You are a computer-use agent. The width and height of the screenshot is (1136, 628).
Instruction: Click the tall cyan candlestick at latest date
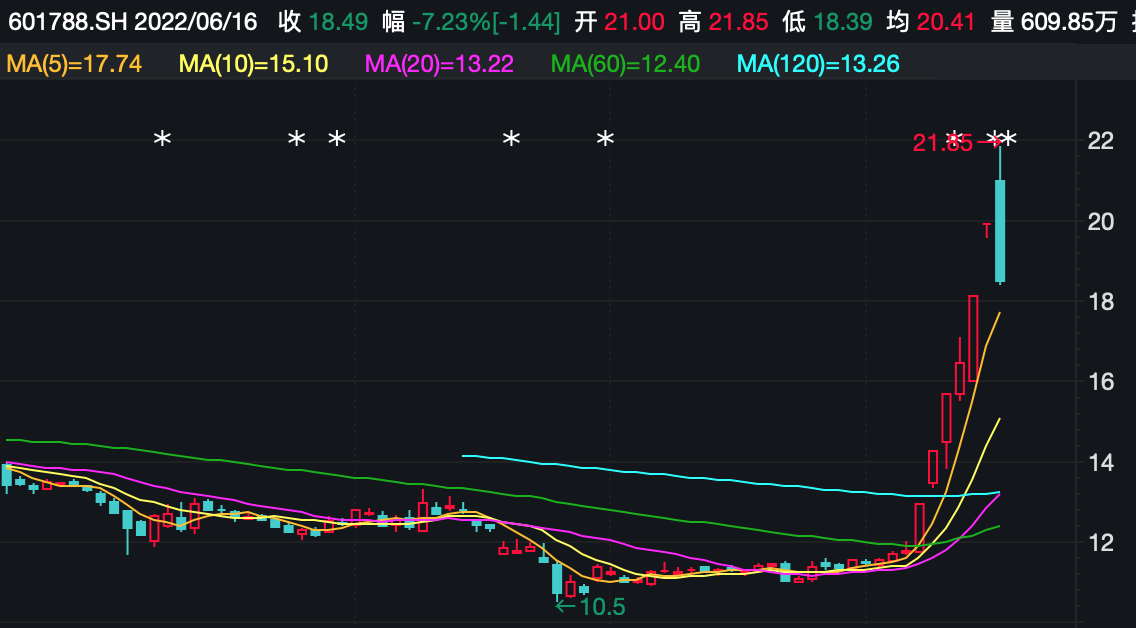tap(1000, 230)
